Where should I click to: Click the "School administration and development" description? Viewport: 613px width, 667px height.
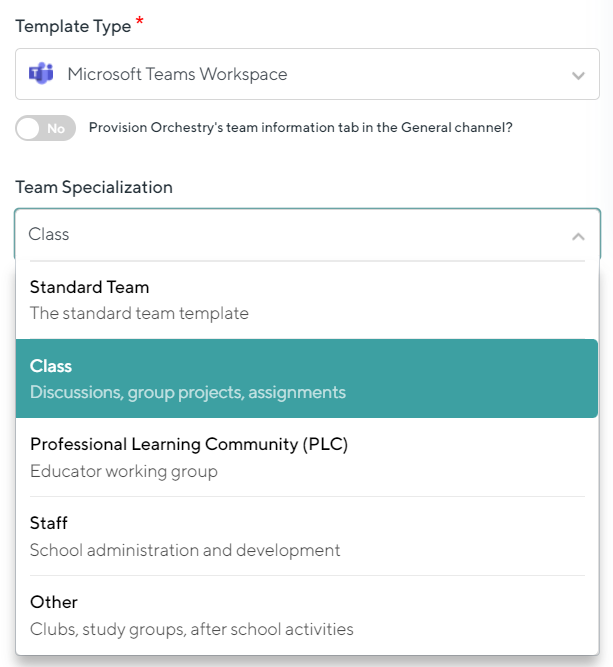click(185, 550)
